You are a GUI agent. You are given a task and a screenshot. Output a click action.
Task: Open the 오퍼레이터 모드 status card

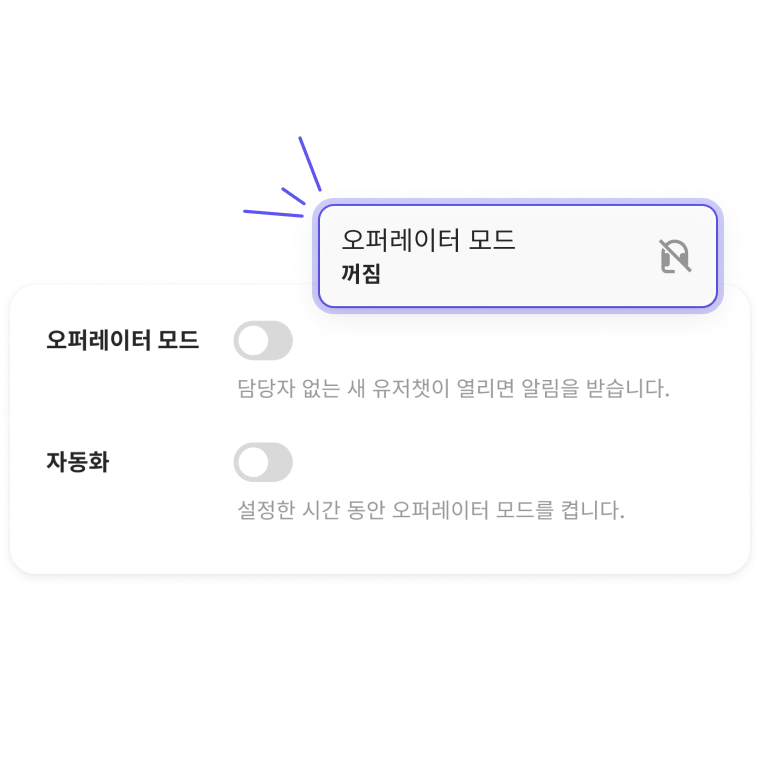(518, 256)
